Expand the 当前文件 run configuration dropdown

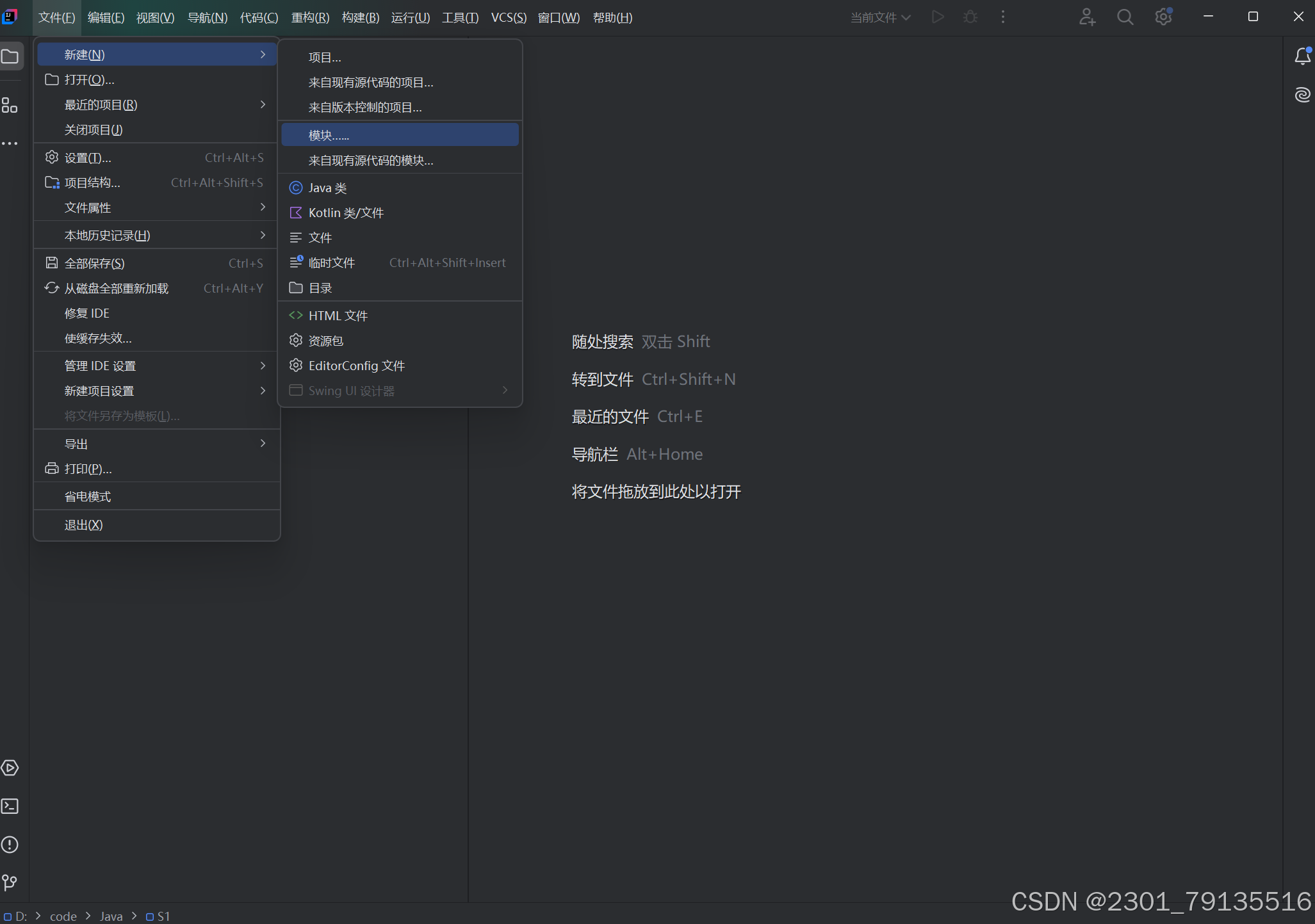(x=880, y=17)
